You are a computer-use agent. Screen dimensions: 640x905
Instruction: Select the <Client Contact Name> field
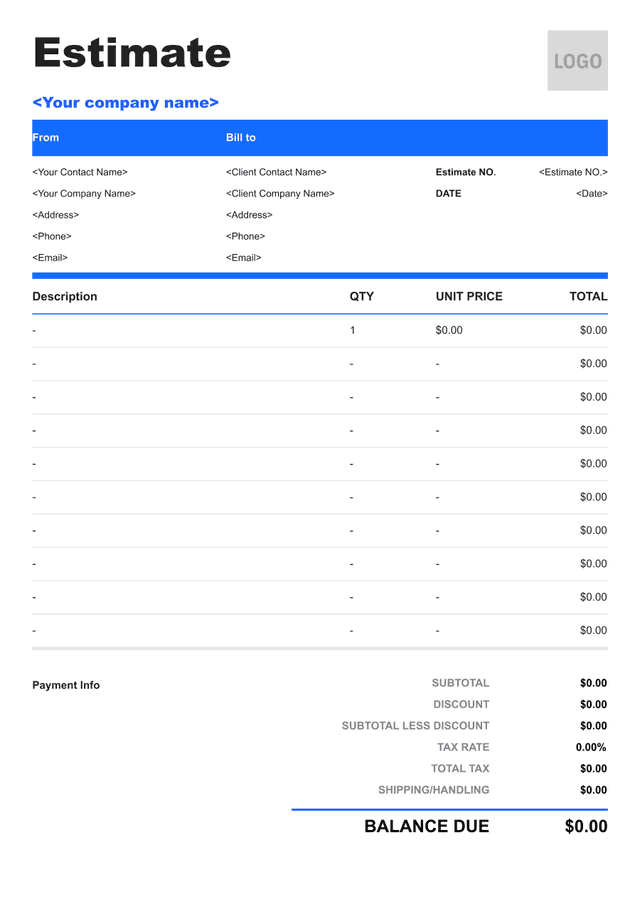tap(276, 172)
